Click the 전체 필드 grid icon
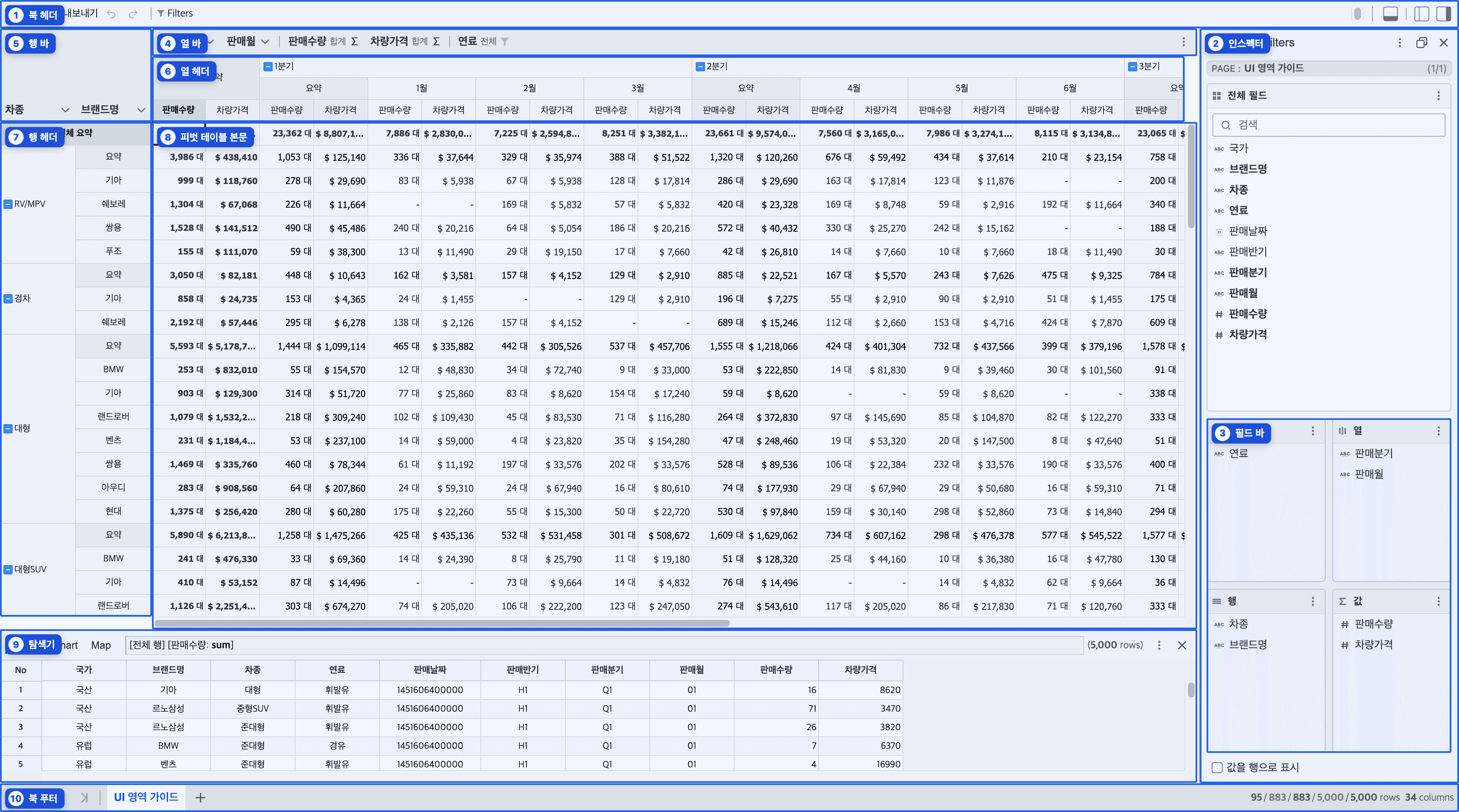Image resolution: width=1459 pixels, height=812 pixels. click(1217, 96)
